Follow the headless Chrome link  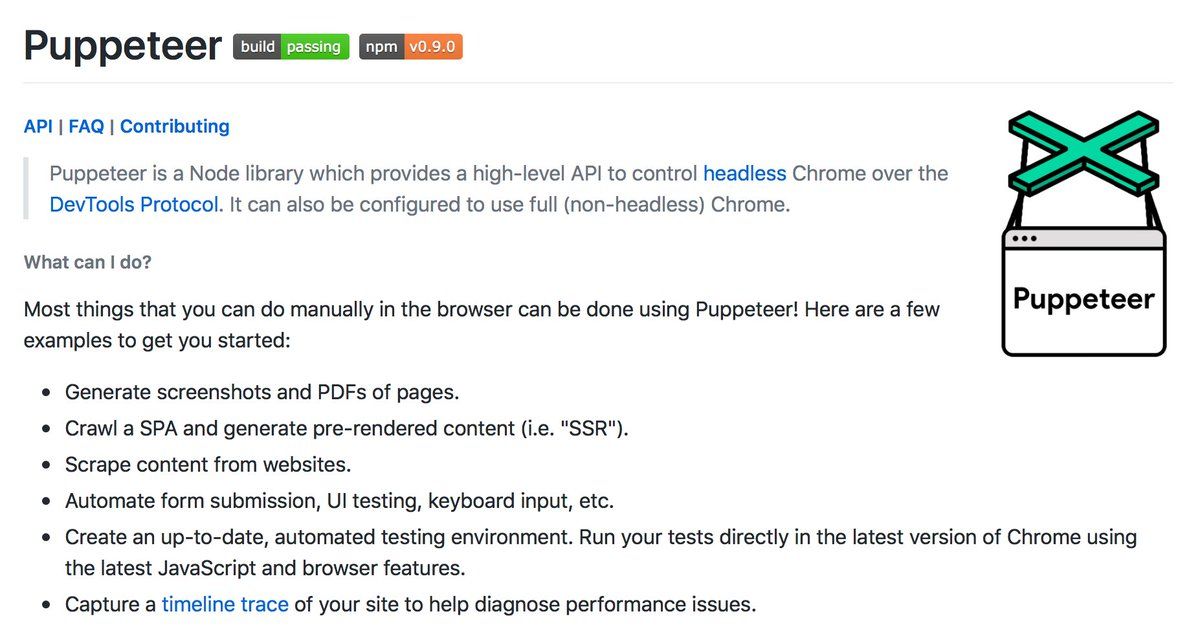point(745,173)
